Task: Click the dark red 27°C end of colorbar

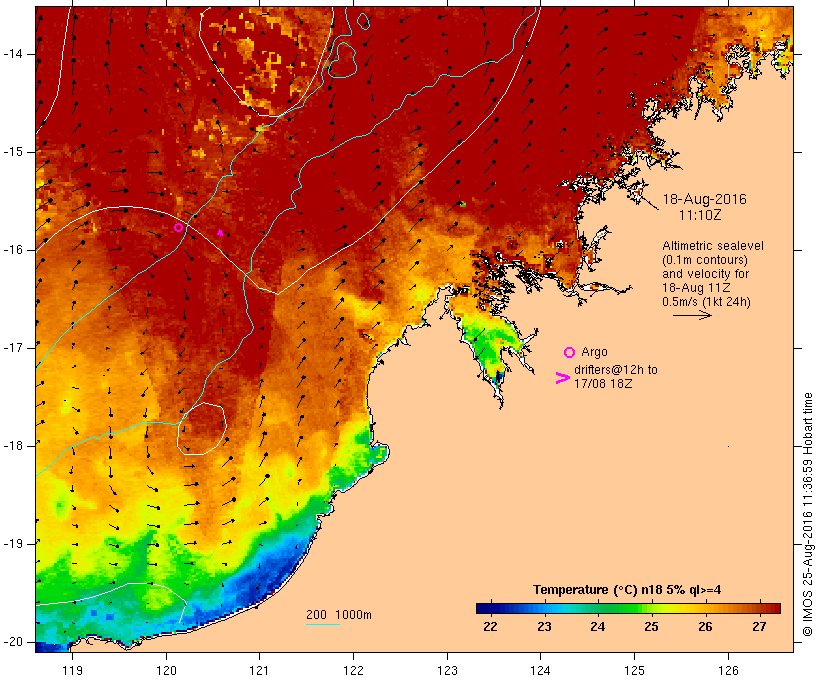Action: click(772, 608)
